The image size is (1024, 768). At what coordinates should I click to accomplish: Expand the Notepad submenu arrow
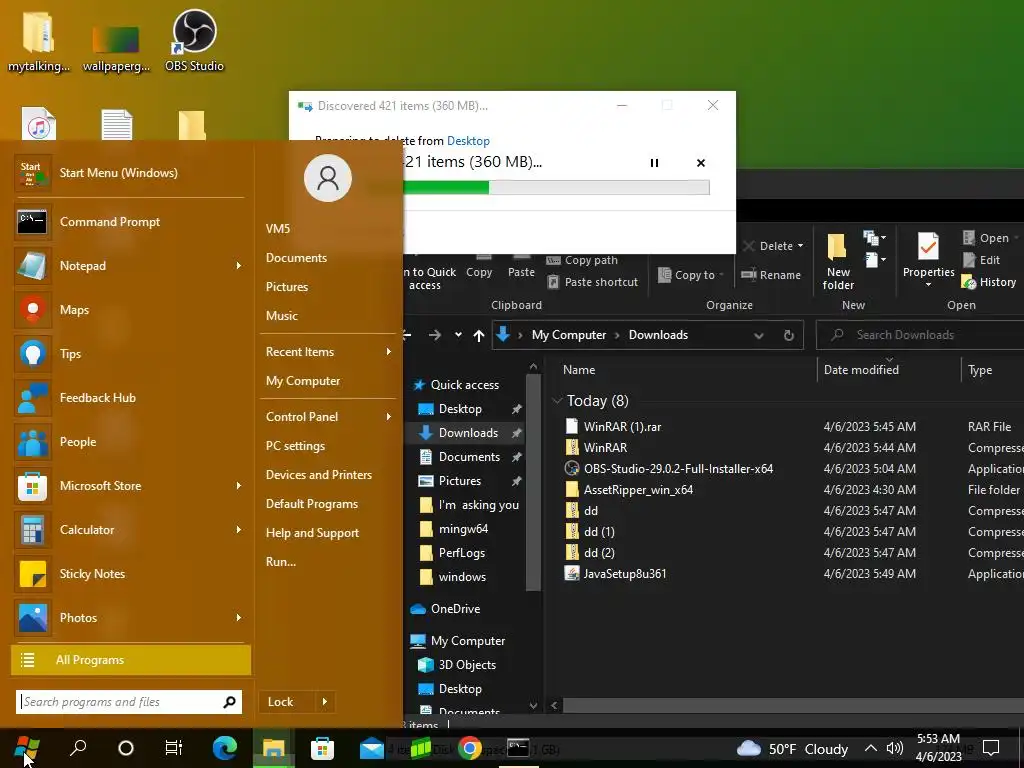239,266
